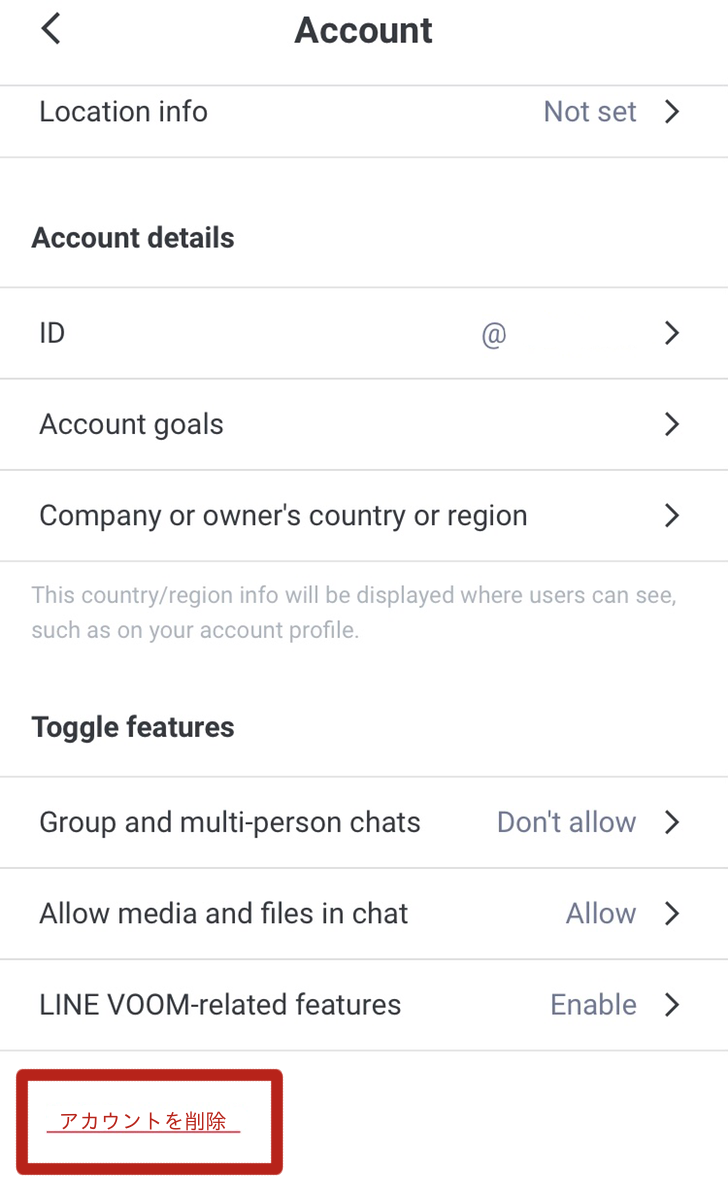Tap the red アカウントを削除 link
728x1200 pixels.
pyautogui.click(x=143, y=1122)
